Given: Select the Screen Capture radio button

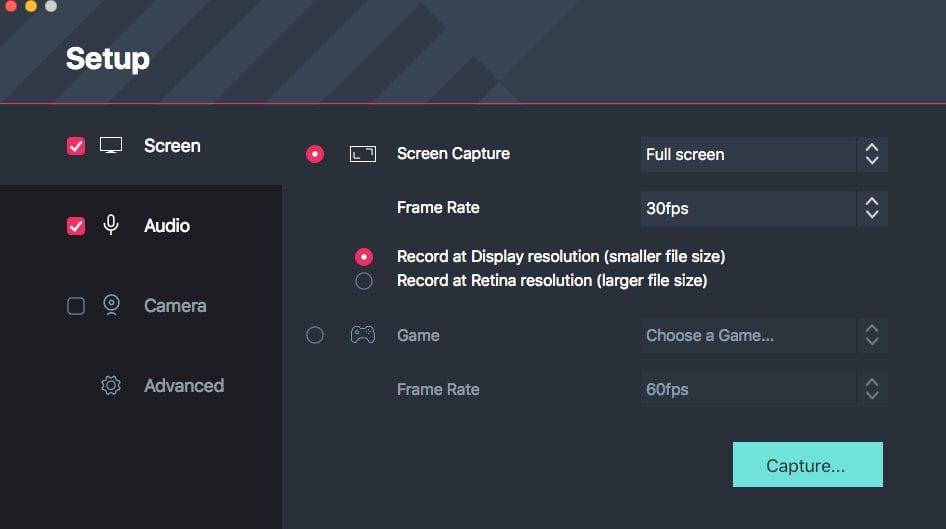Looking at the screenshot, I should point(315,154).
